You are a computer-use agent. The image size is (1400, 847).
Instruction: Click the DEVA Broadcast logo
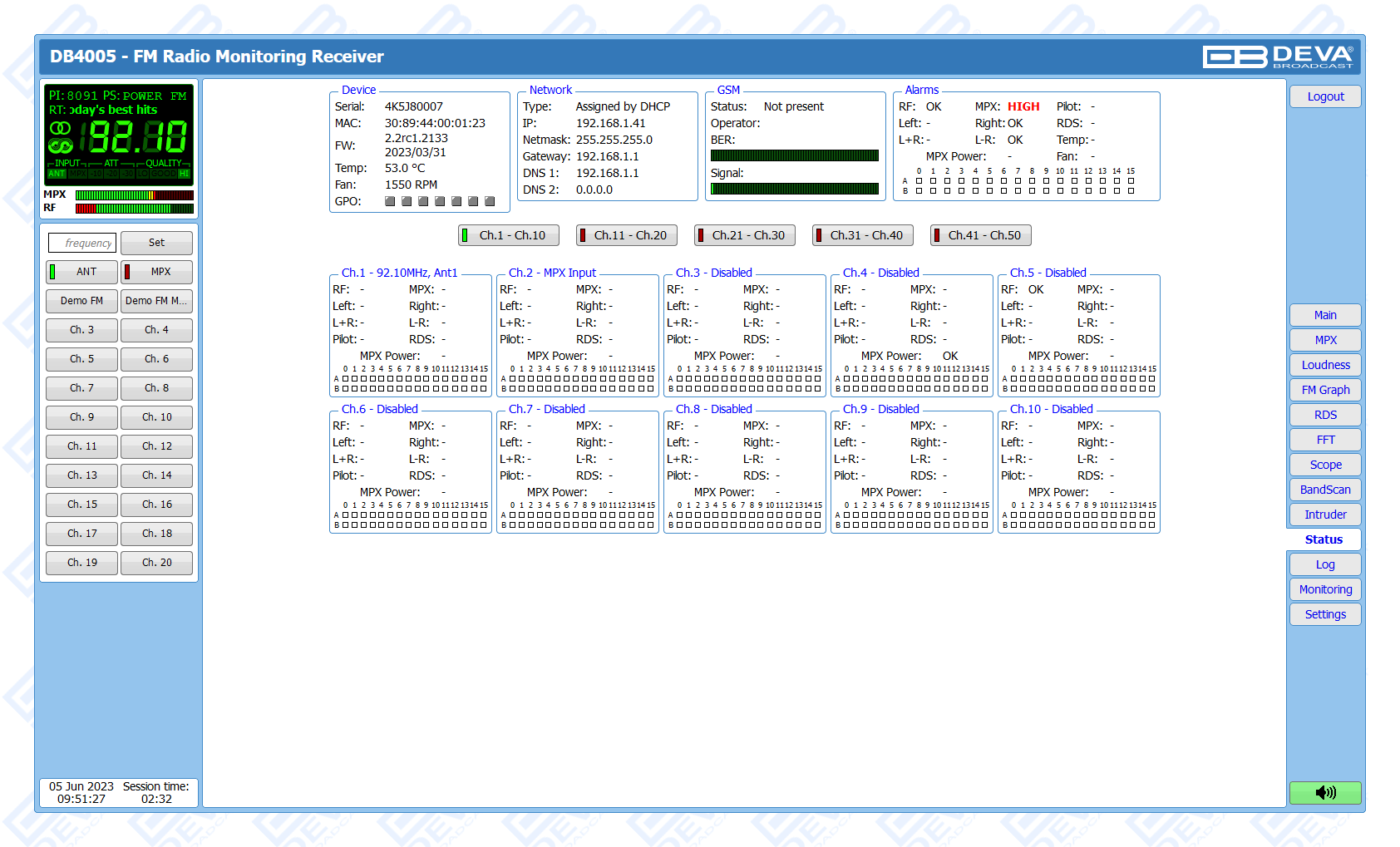pyautogui.click(x=1278, y=57)
